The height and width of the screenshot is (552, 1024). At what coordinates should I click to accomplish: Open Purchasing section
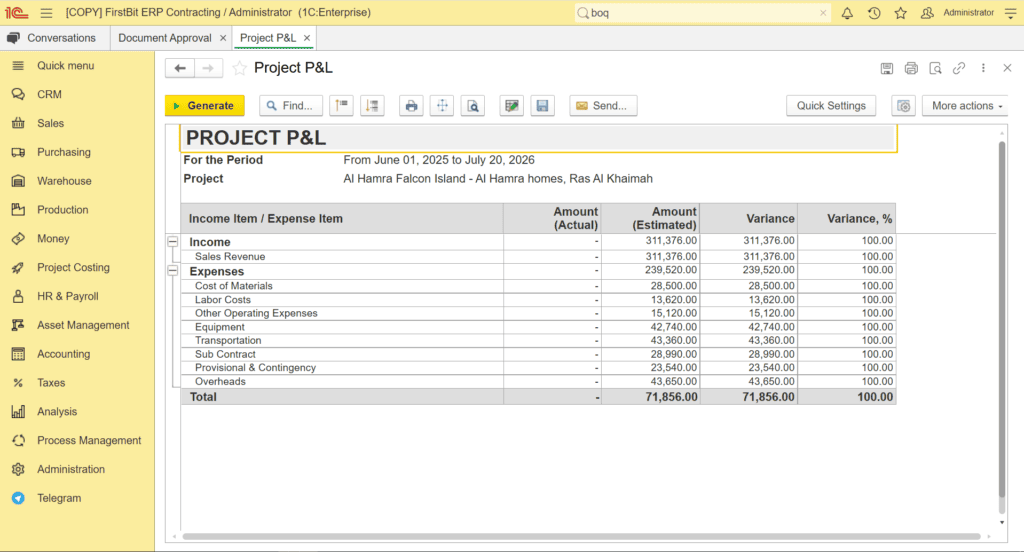click(x=77, y=152)
